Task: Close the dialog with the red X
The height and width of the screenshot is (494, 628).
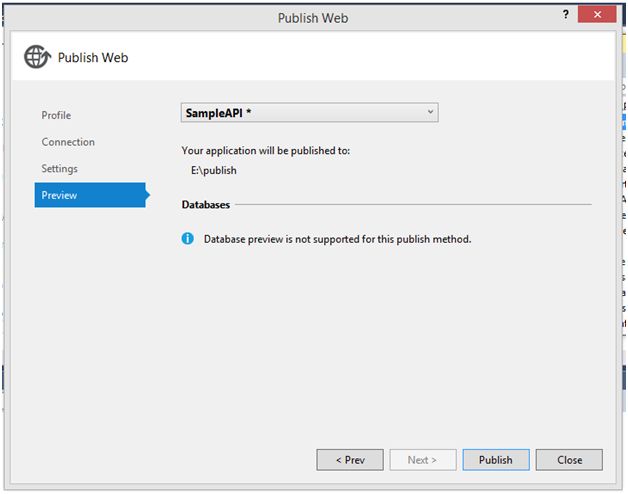Action: point(598,14)
